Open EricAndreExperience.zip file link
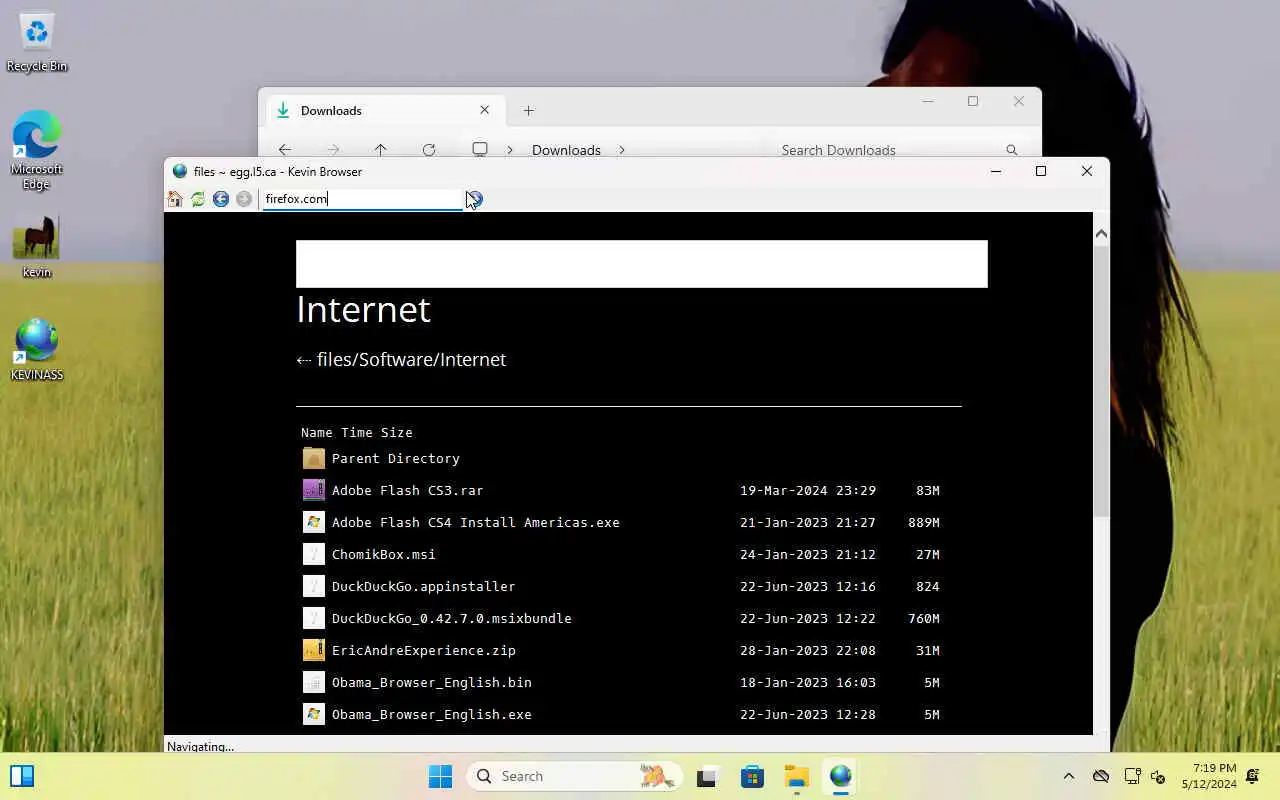The width and height of the screenshot is (1280, 800). 424,651
